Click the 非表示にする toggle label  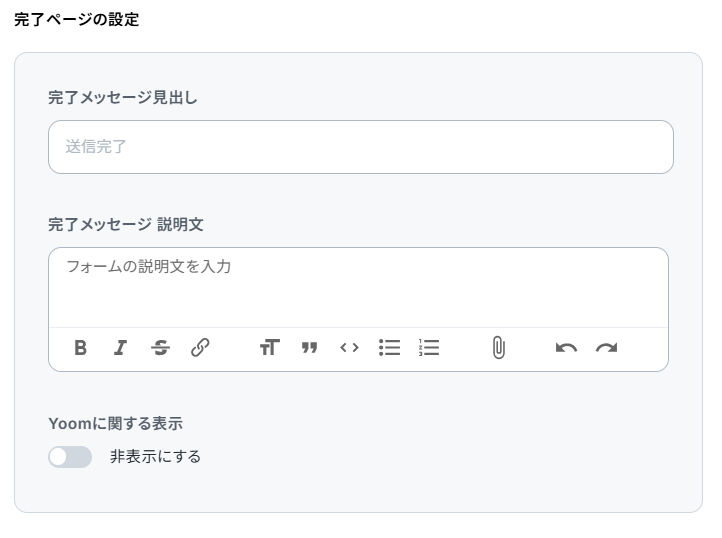[x=155, y=457]
